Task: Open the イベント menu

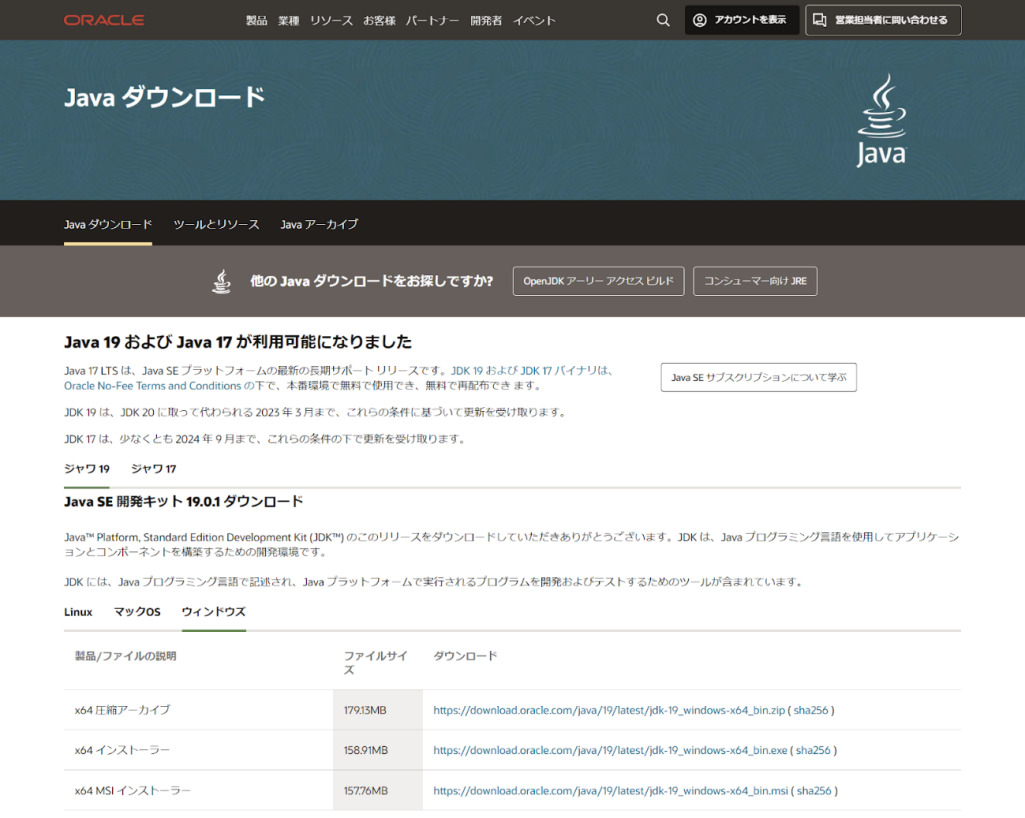Action: (534, 20)
